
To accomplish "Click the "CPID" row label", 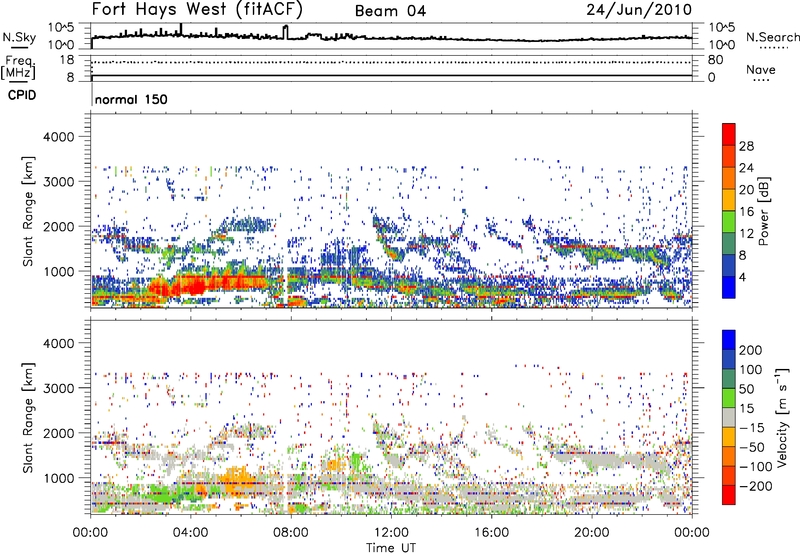I will tap(21, 95).
